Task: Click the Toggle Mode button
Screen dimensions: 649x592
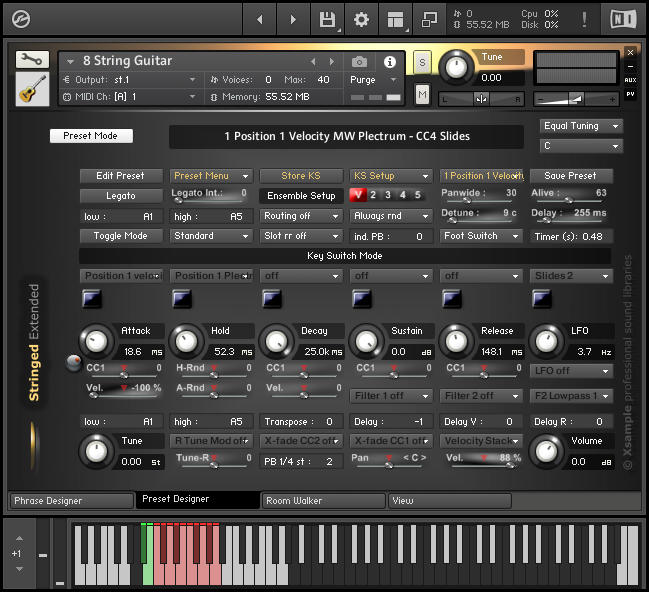Action: 121,236
